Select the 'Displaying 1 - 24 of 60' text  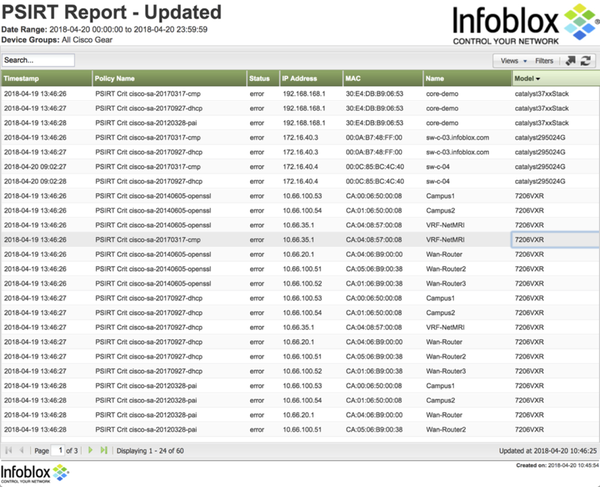150,451
